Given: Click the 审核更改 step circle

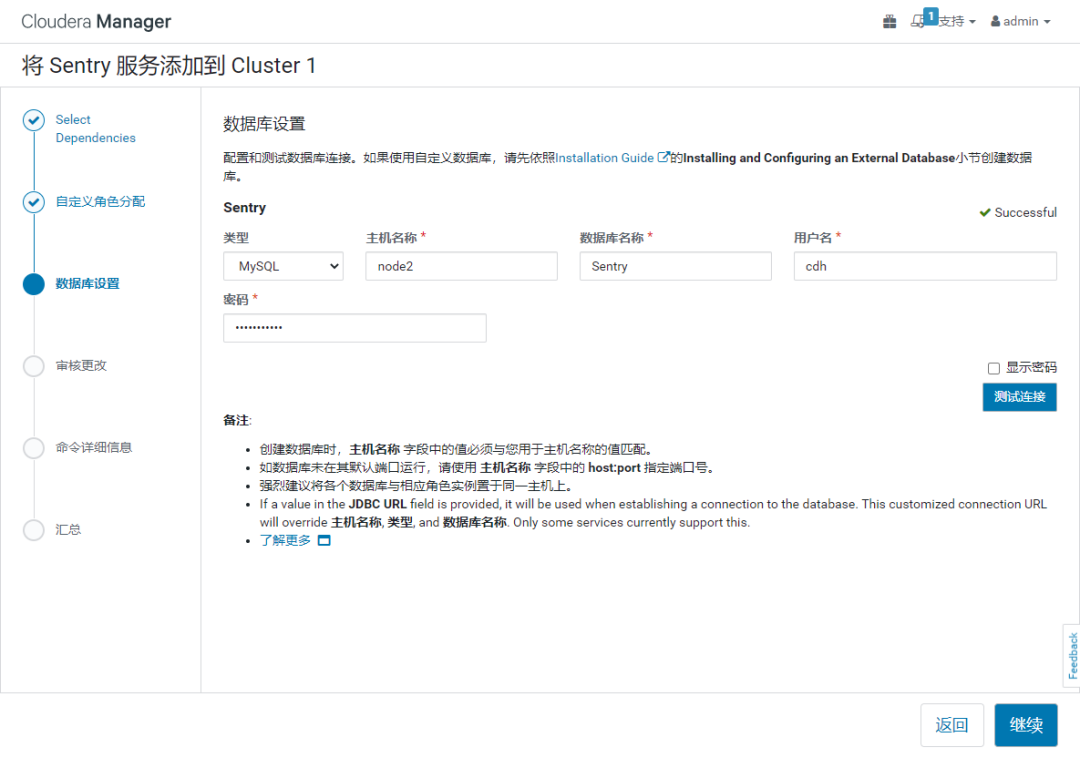Looking at the screenshot, I should pyautogui.click(x=34, y=366).
